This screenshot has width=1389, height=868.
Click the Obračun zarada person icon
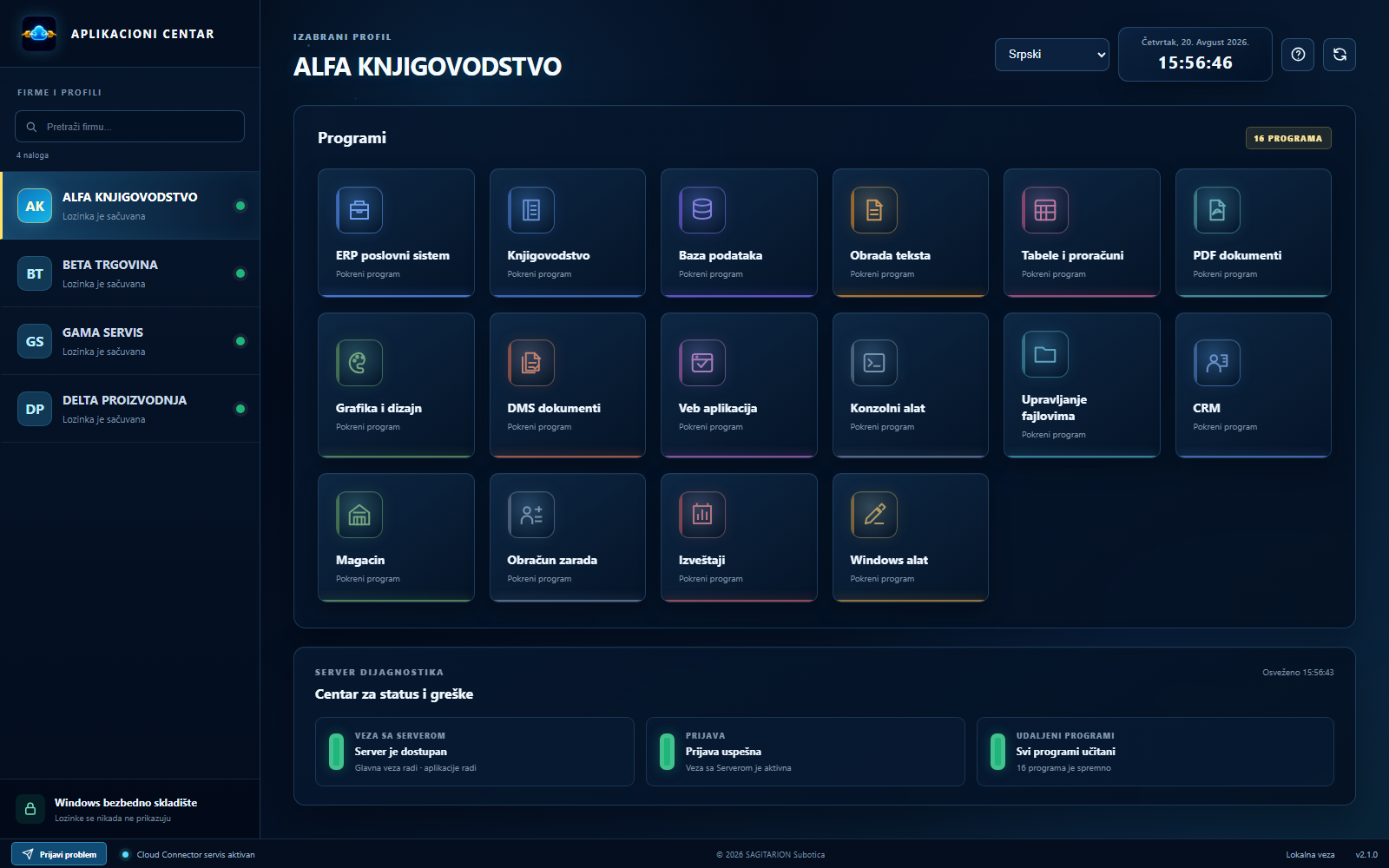tap(531, 515)
